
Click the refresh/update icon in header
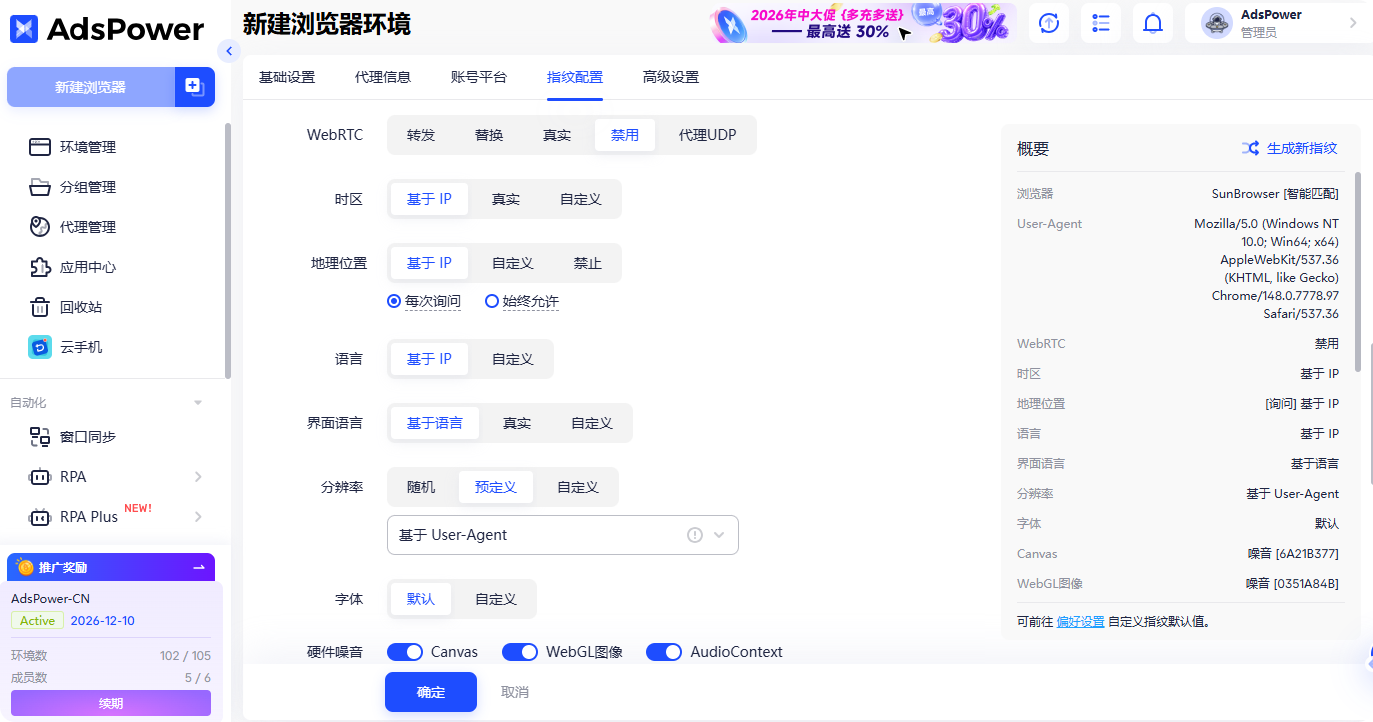click(x=1049, y=23)
